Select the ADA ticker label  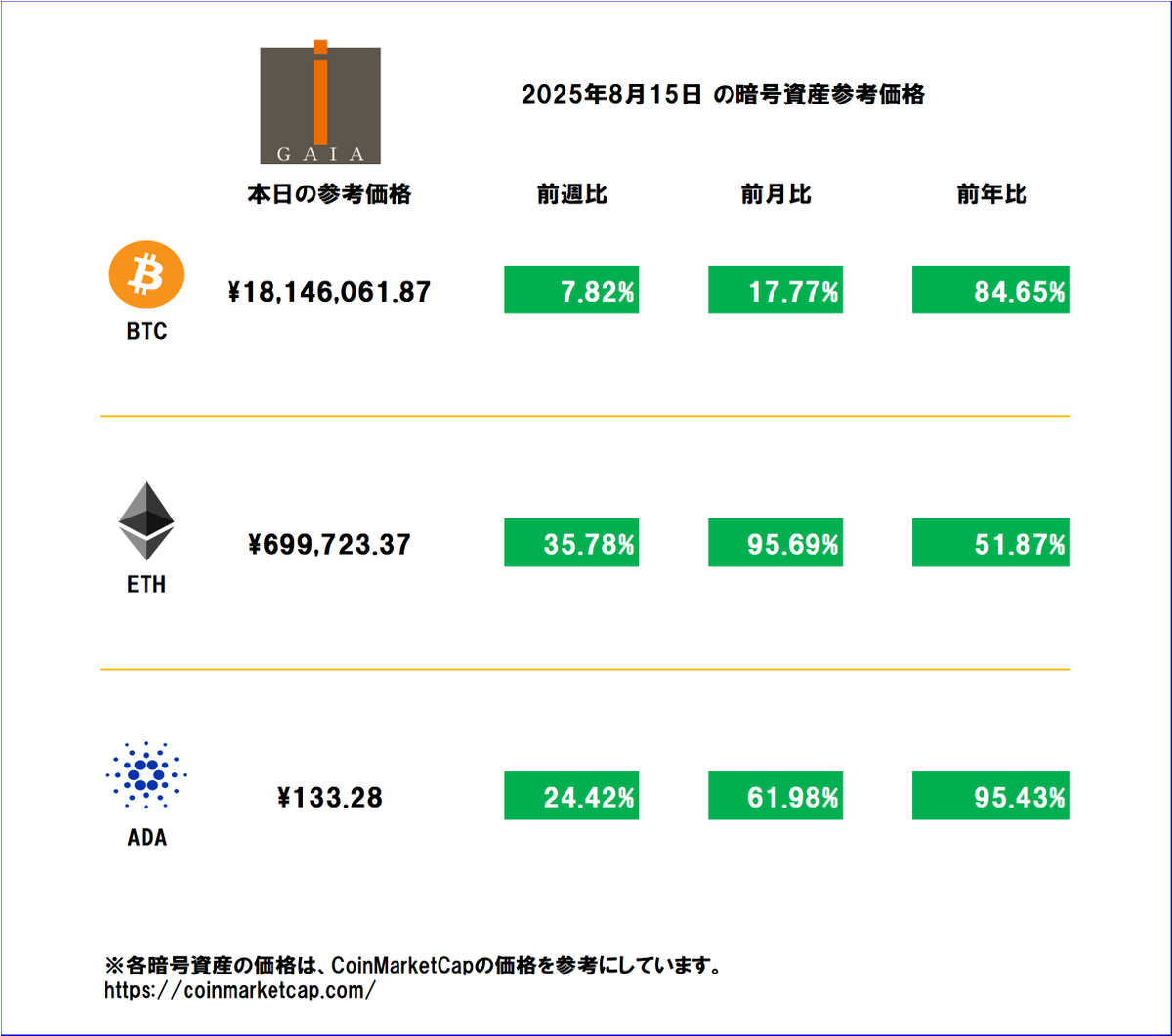(147, 838)
